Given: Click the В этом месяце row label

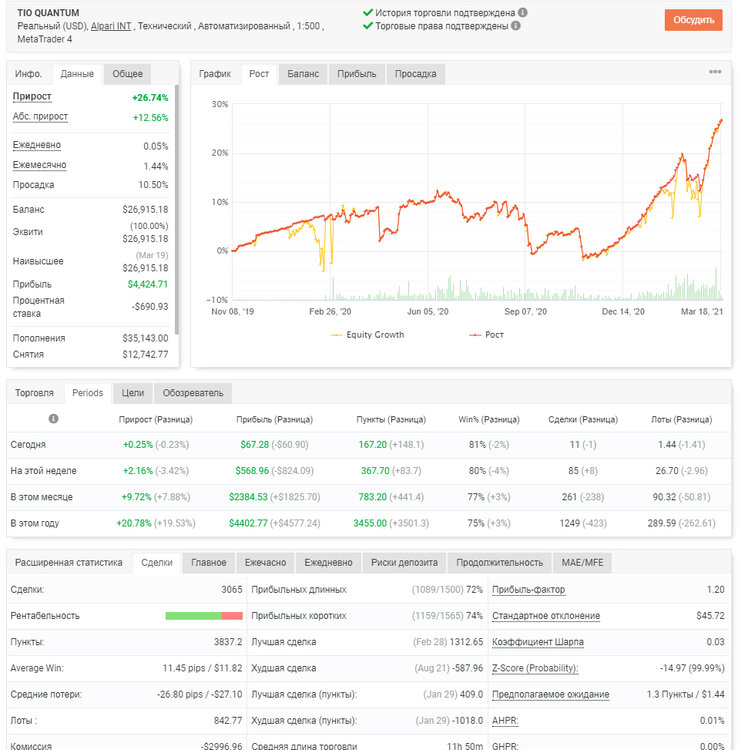Looking at the screenshot, I should (42, 497).
